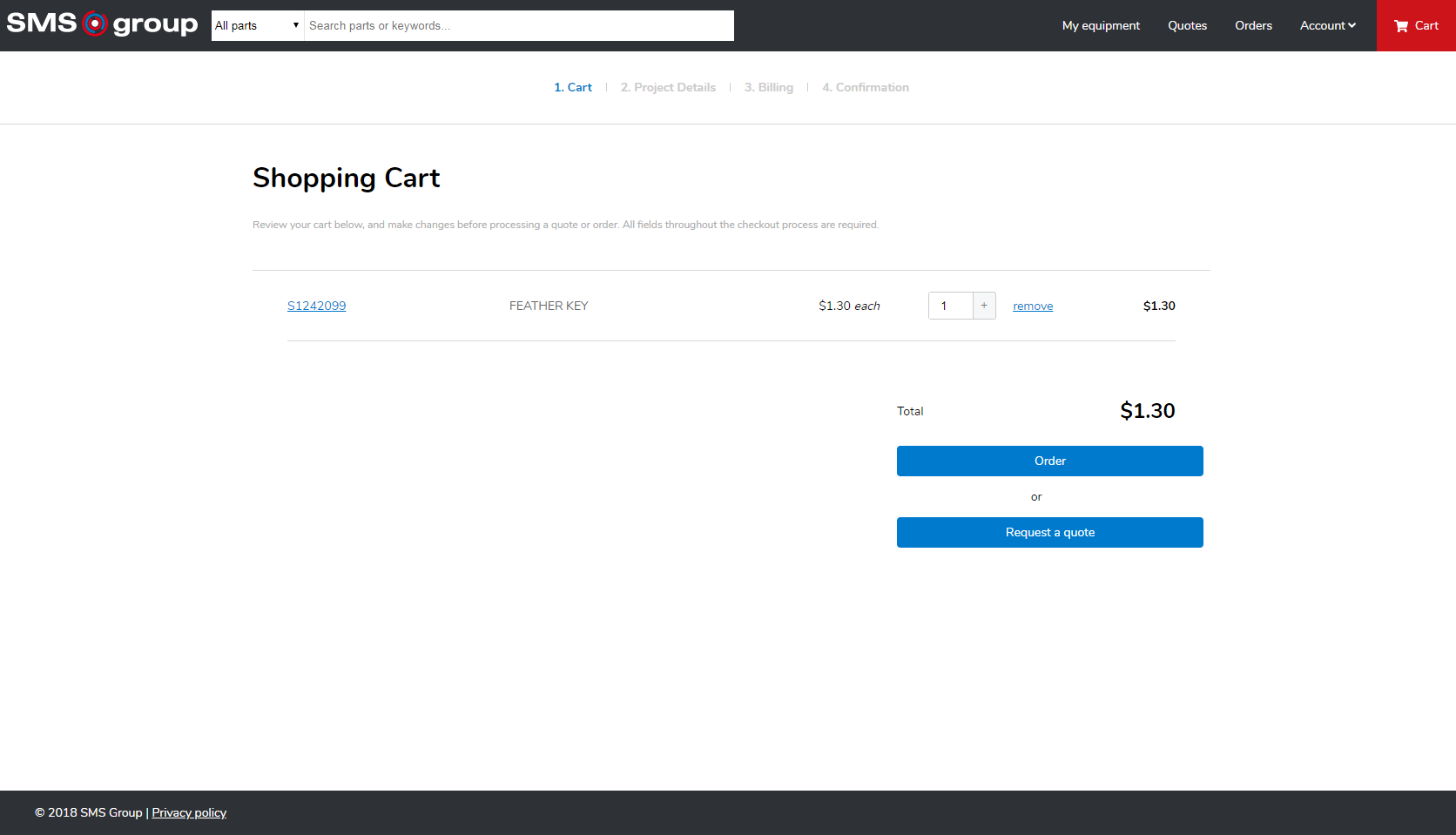Select the 1. Cart checkout step
Viewport: 1456px width, 835px height.
pyautogui.click(x=573, y=87)
